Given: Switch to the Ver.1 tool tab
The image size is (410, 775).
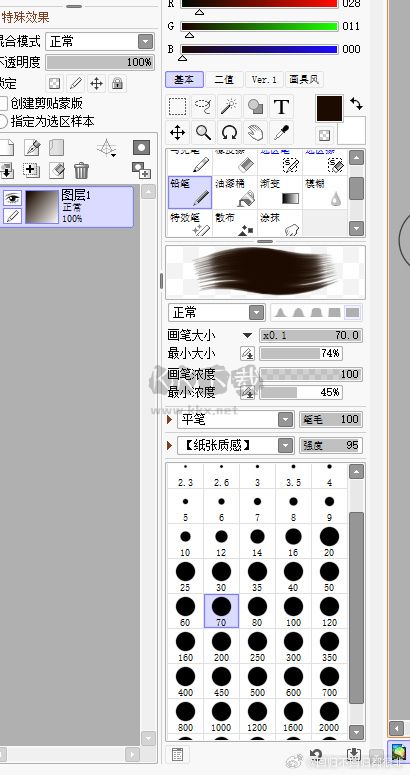Looking at the screenshot, I should pos(264,79).
